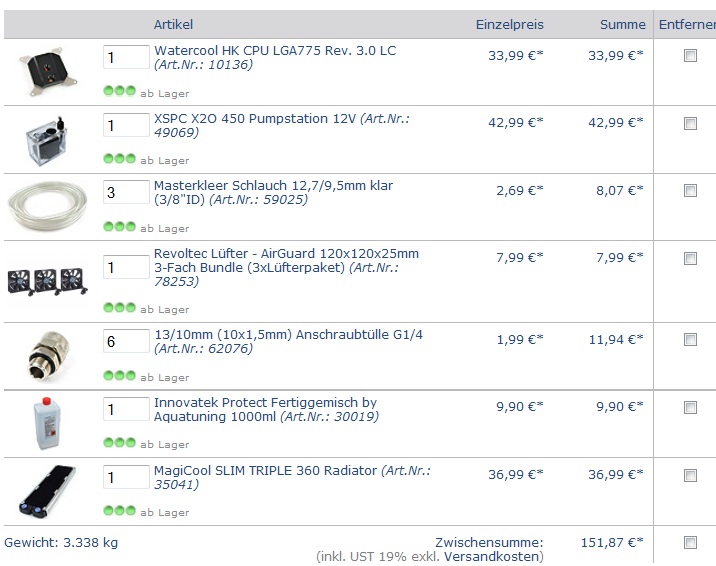Image resolution: width=716 pixels, height=566 pixels.
Task: Click the Artikel column header
Action: (x=173, y=24)
